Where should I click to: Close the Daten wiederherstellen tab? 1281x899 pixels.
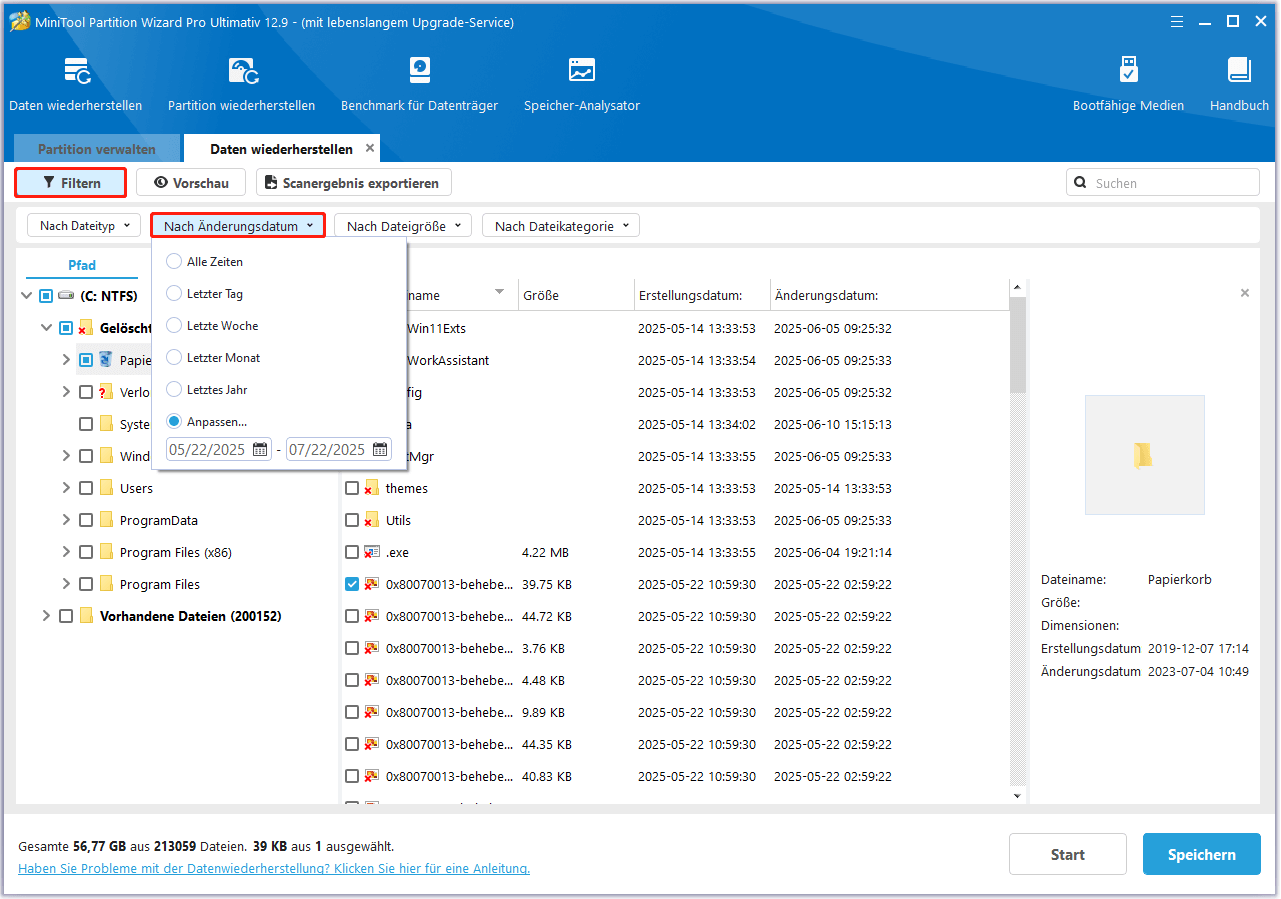tap(369, 148)
